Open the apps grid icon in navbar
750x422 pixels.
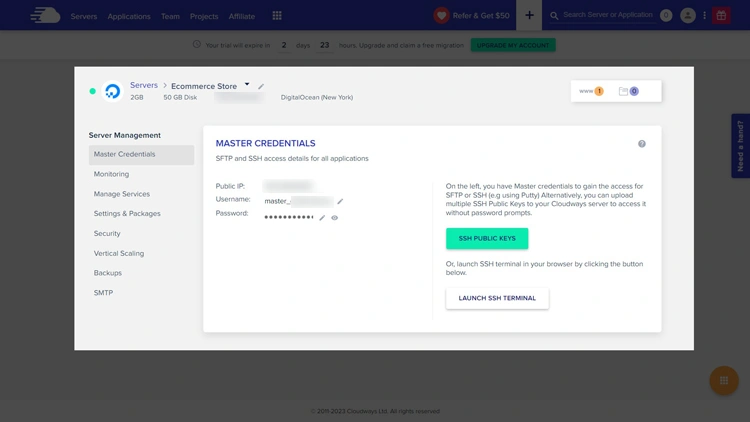coord(277,16)
